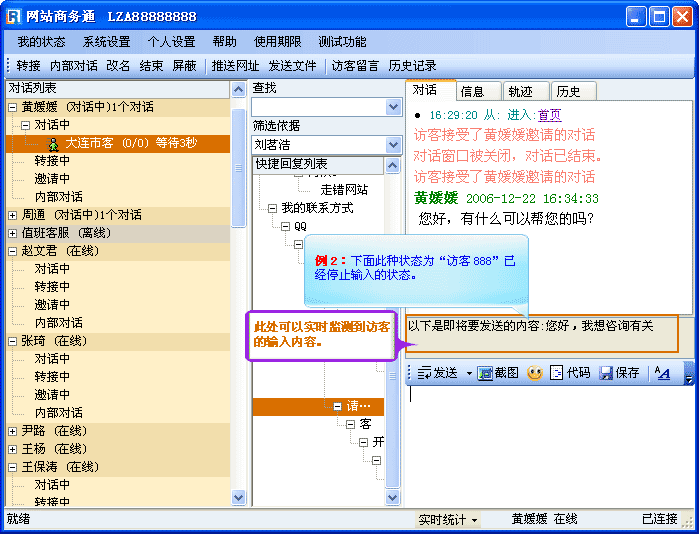The width and height of the screenshot is (699, 534).
Task: Open the smiley emoticon picker
Action: coord(535,373)
